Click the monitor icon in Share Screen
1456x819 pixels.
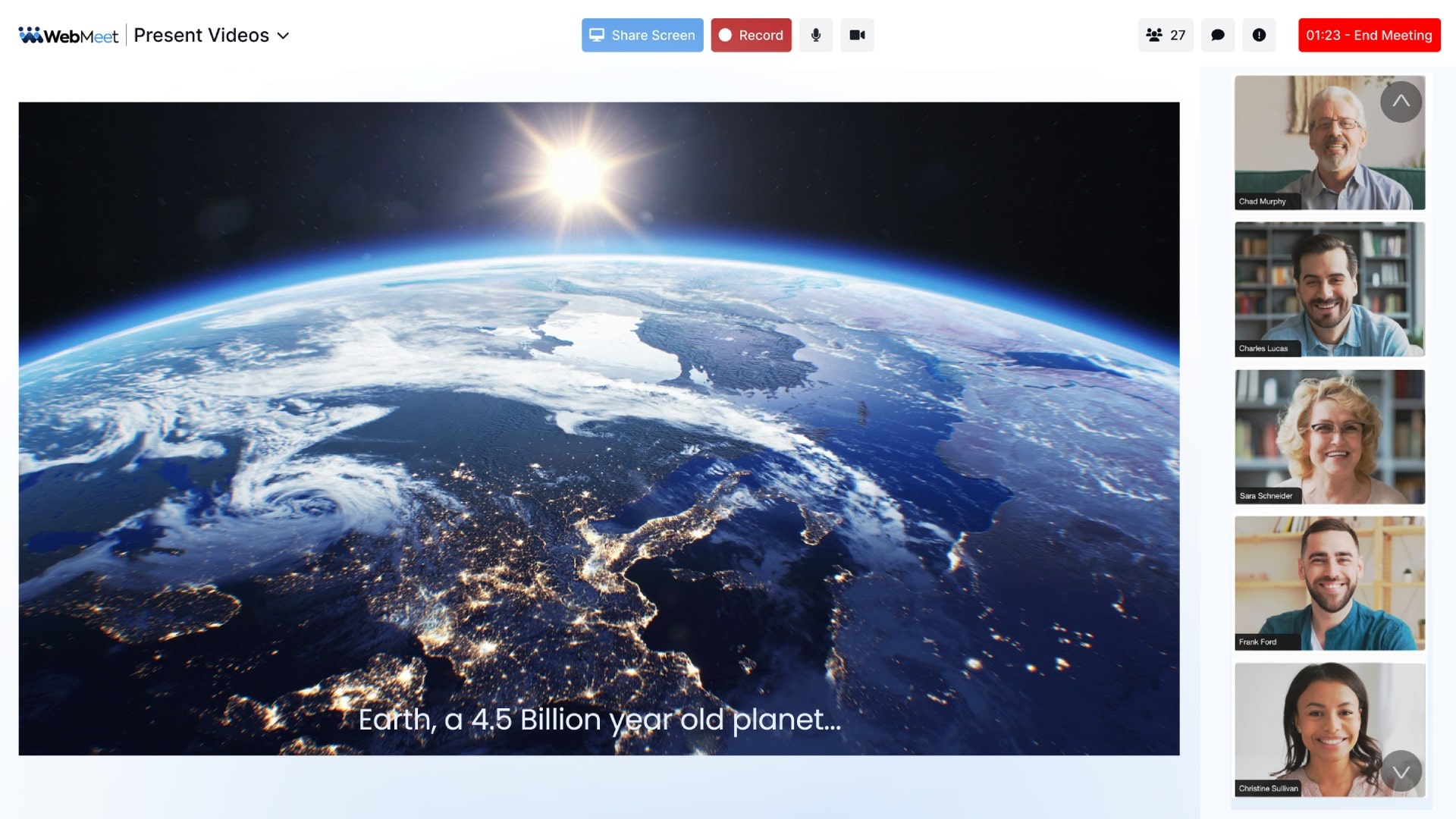click(x=597, y=35)
